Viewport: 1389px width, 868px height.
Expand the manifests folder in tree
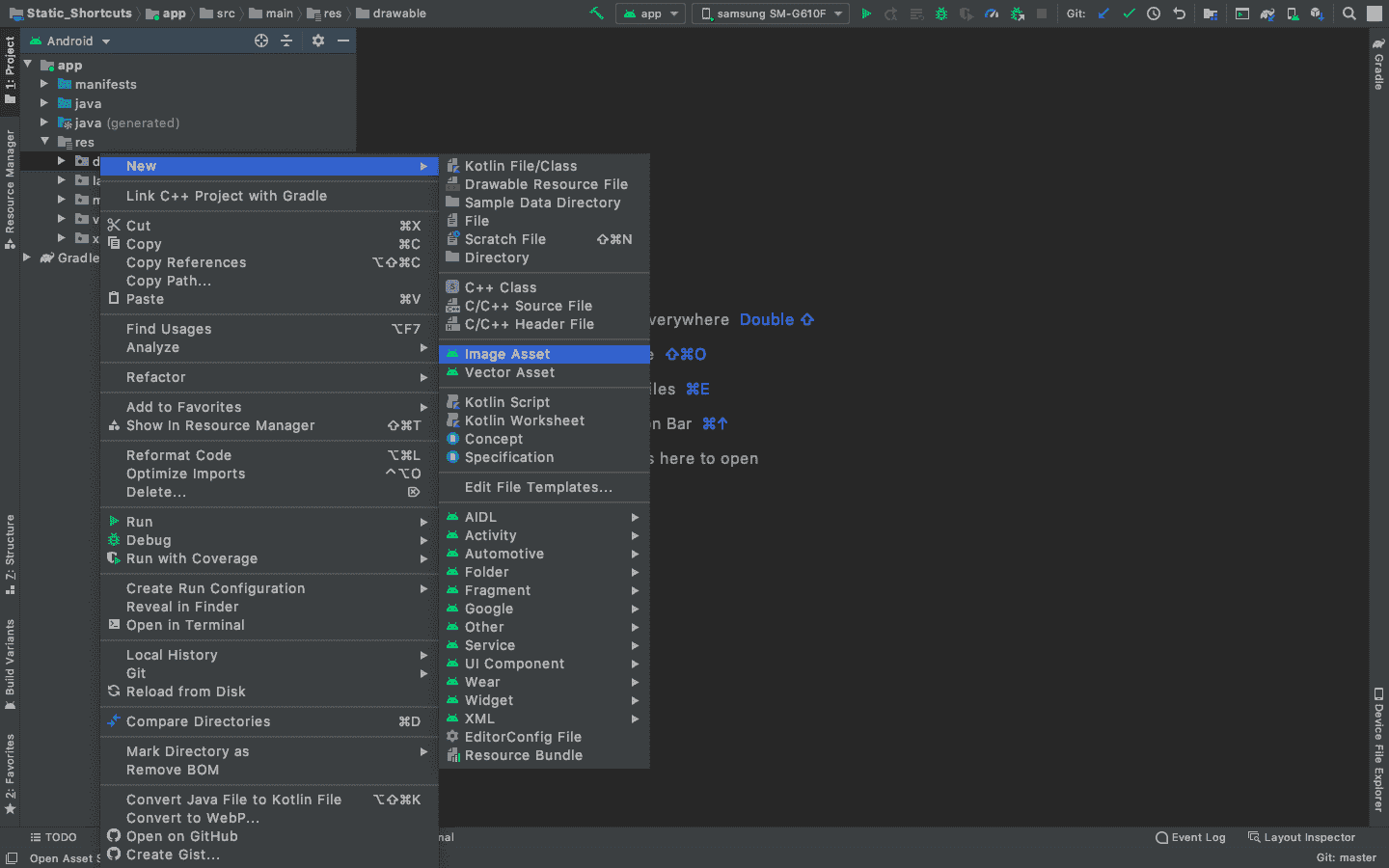pyautogui.click(x=44, y=84)
